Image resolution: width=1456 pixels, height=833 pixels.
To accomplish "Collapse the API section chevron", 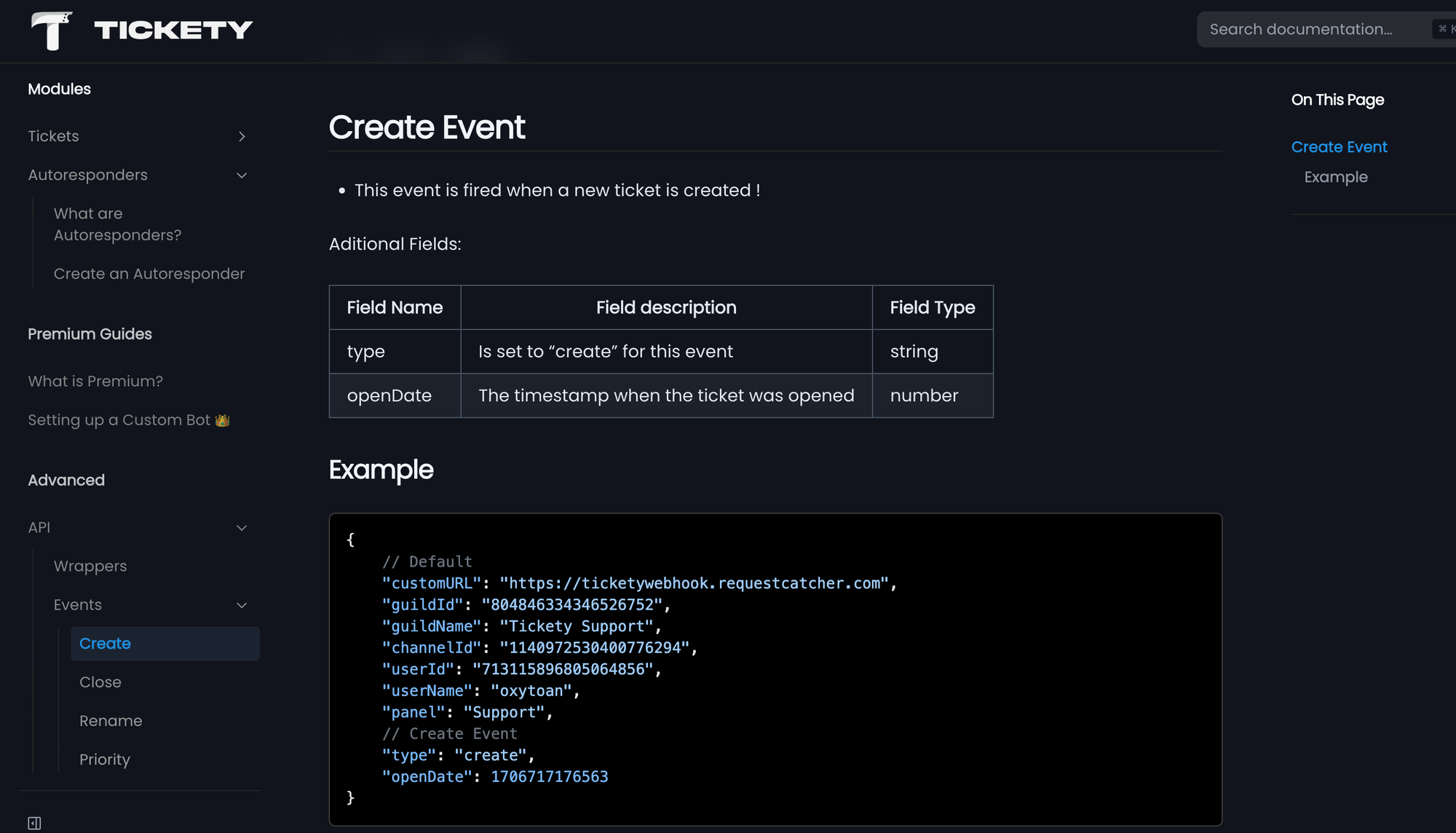I will 241,527.
